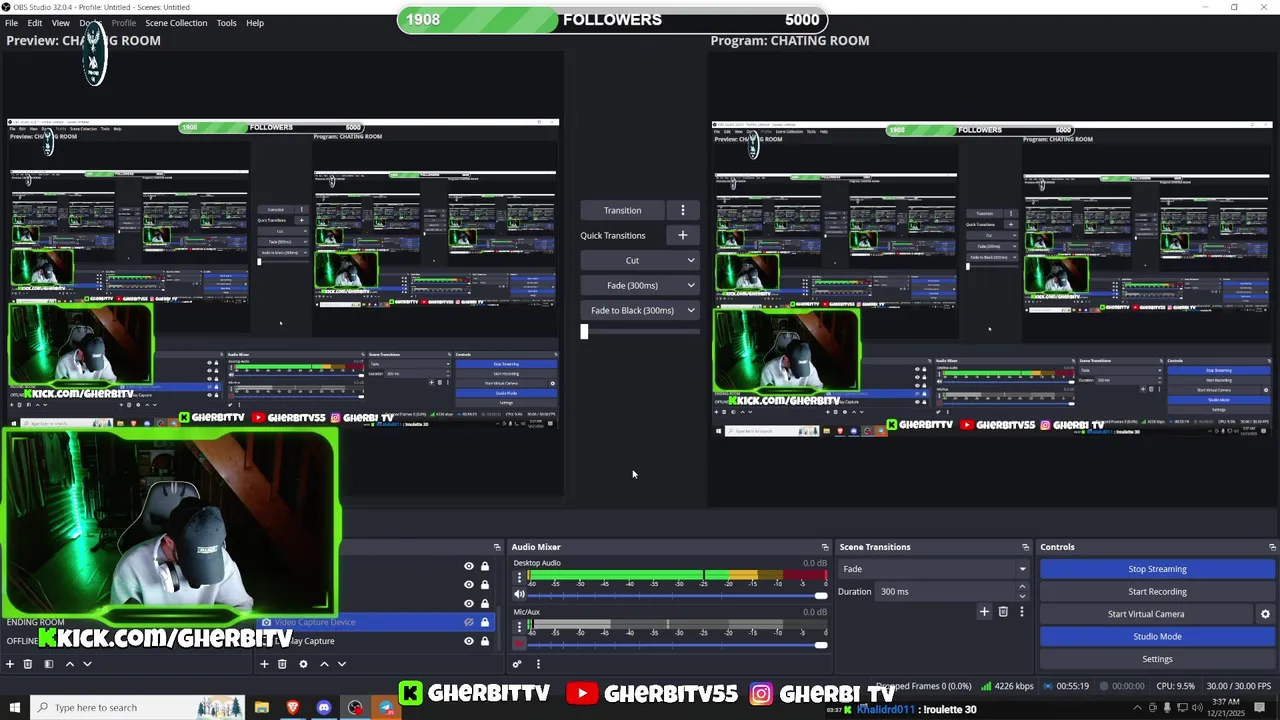Decrease Duration with the down stepper arrow
This screenshot has width=1280, height=720.
1022,595
